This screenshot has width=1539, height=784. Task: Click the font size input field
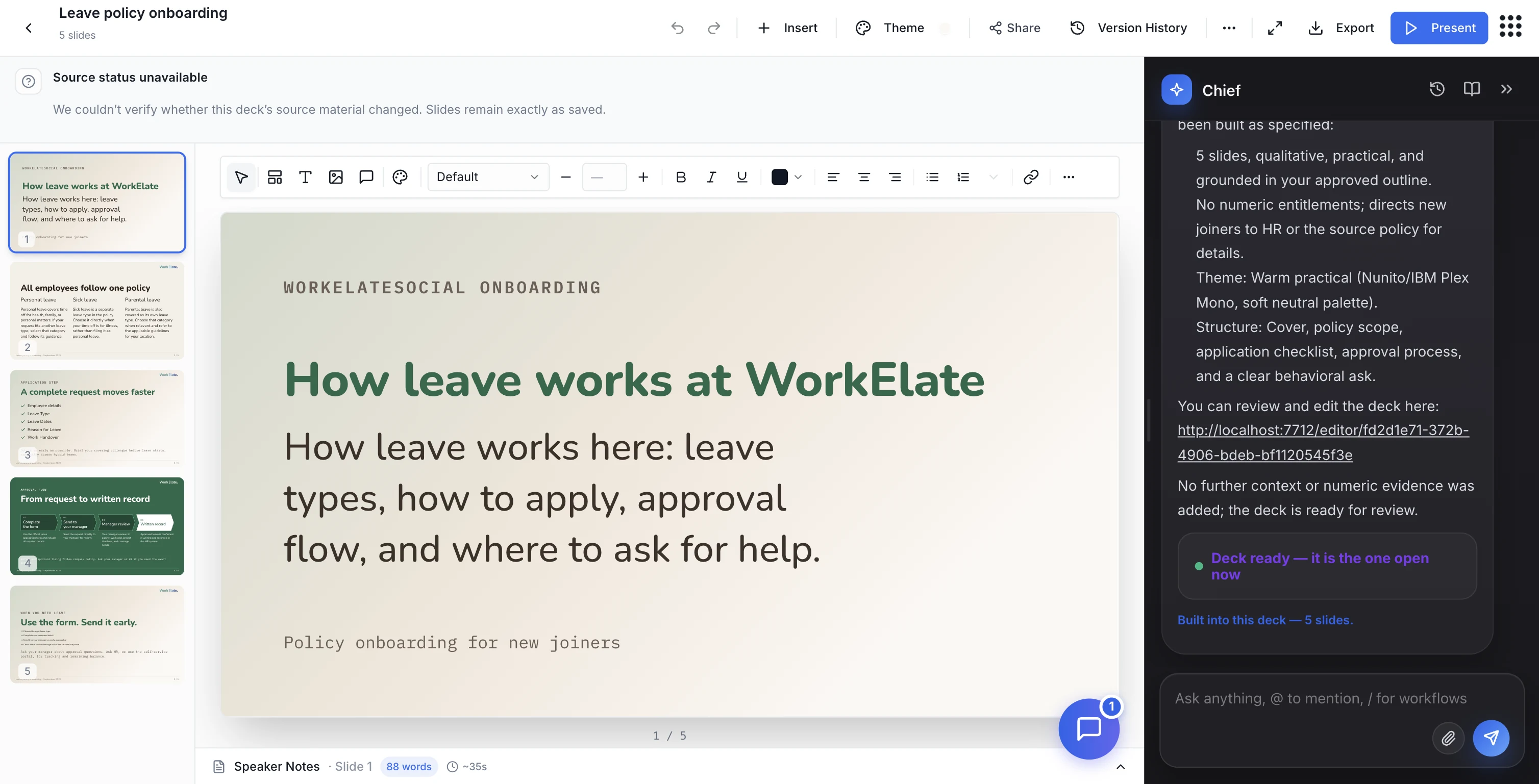coord(604,176)
